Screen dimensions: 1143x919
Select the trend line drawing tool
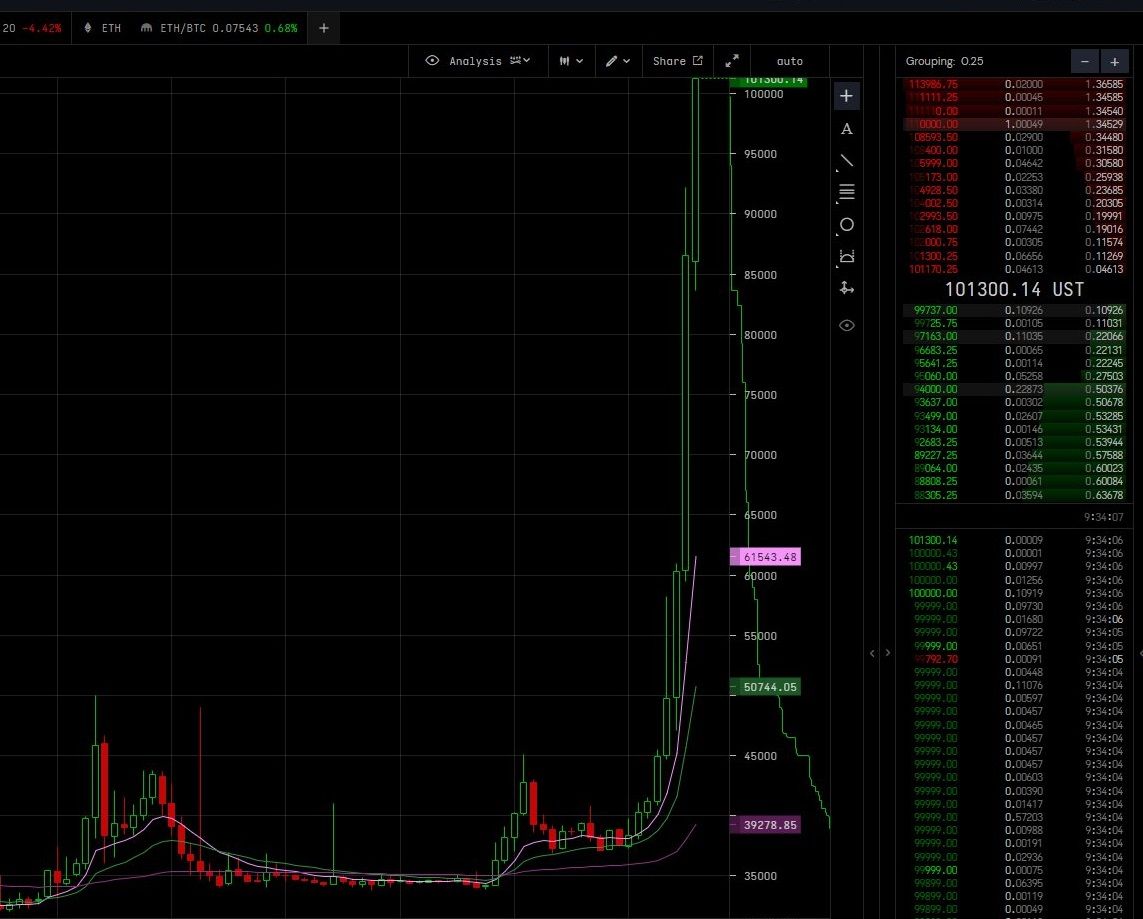point(846,161)
